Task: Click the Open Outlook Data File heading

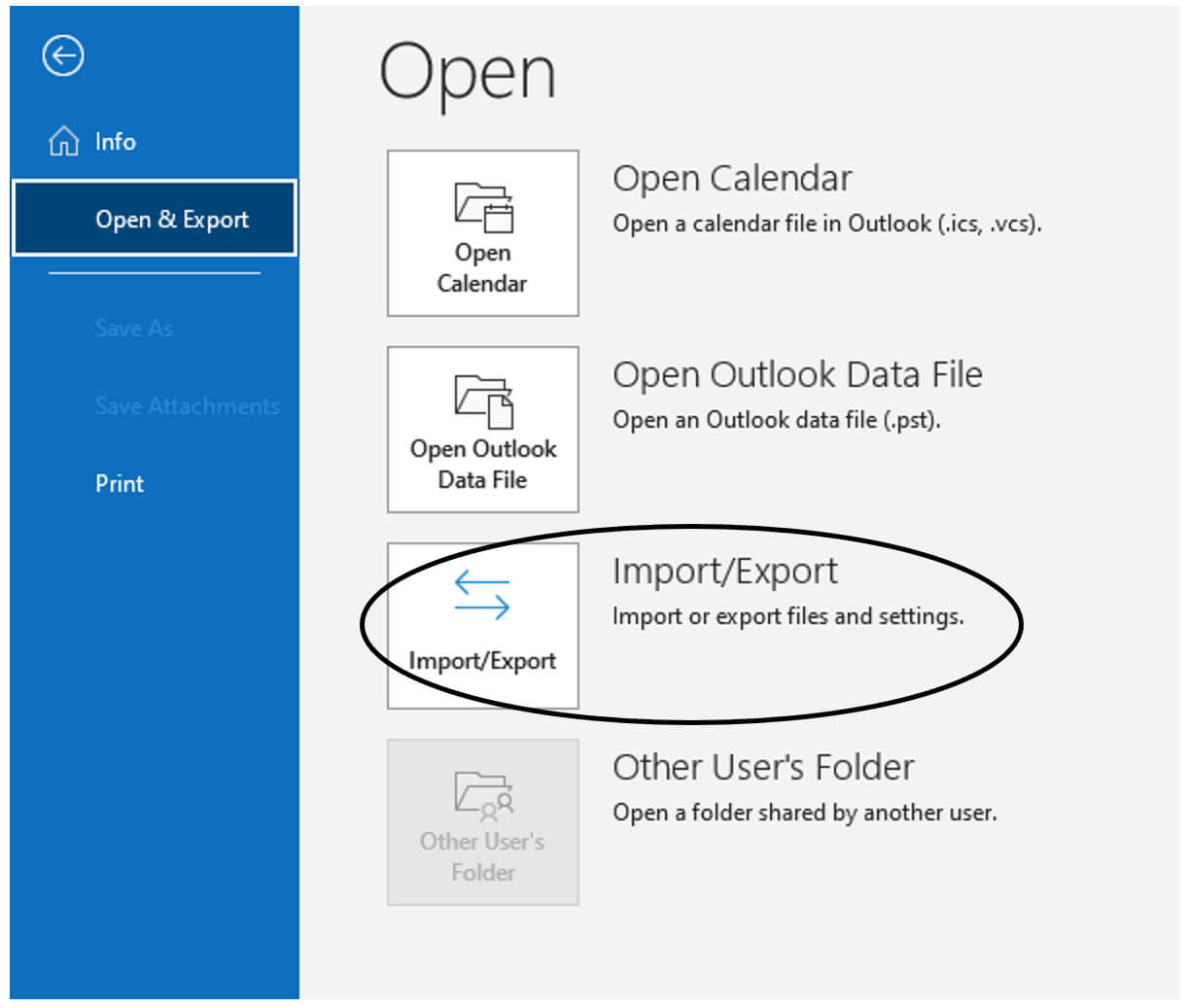Action: (x=797, y=373)
